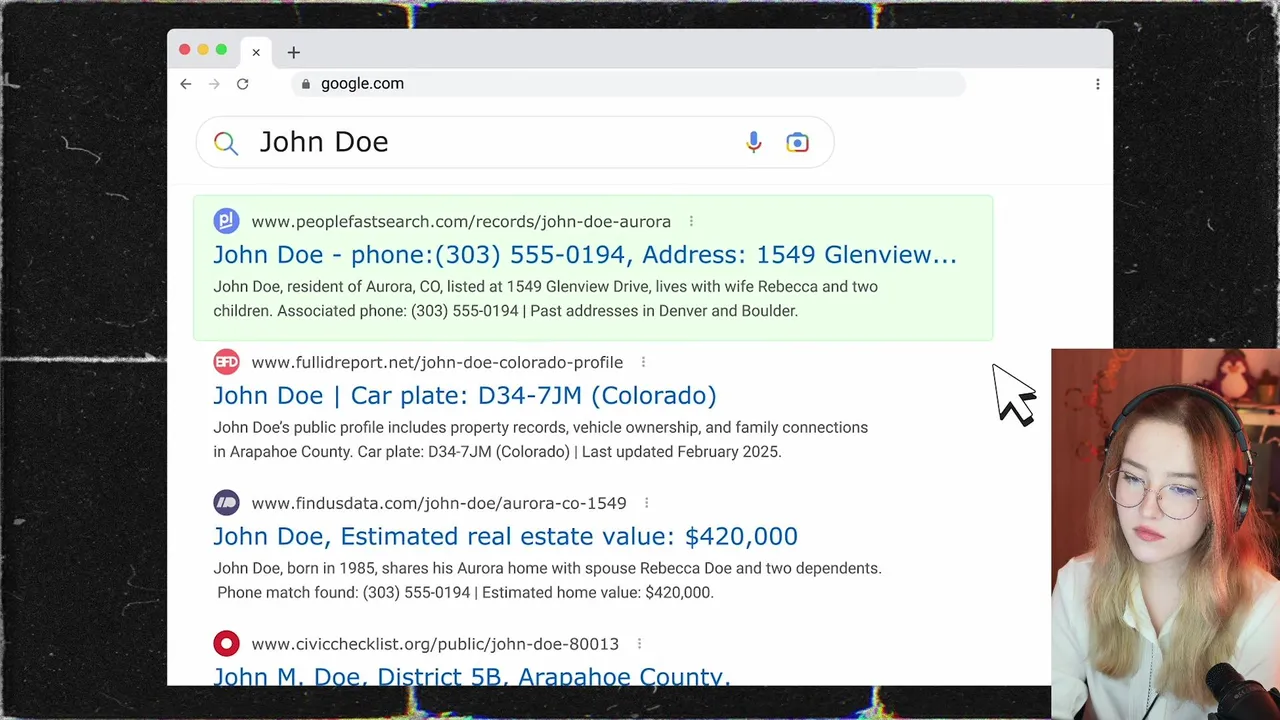Click the google.com address bar

coord(630,84)
